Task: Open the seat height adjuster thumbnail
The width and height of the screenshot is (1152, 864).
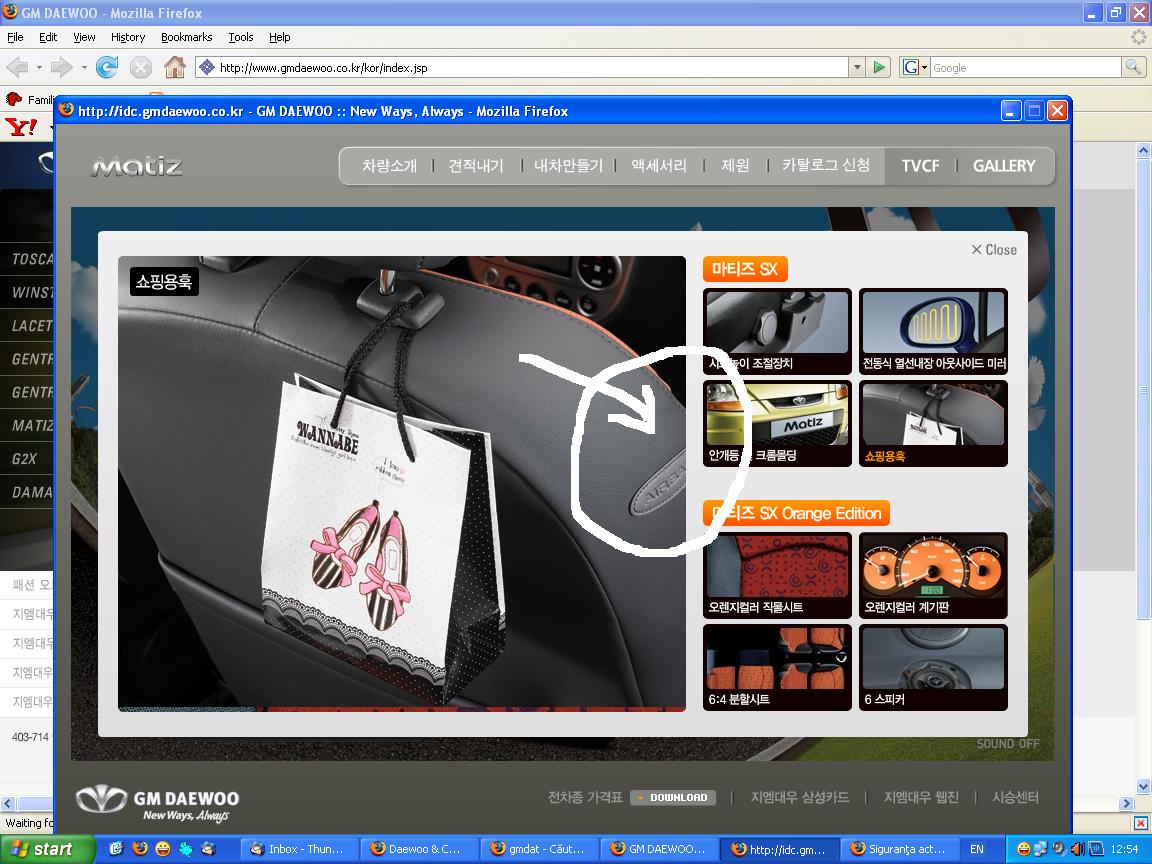Action: [777, 331]
